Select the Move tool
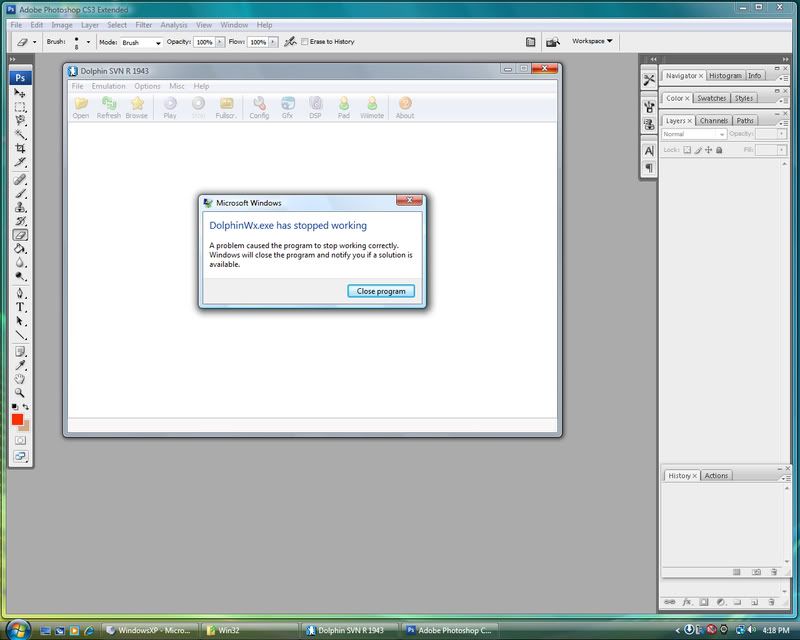 click(20, 93)
